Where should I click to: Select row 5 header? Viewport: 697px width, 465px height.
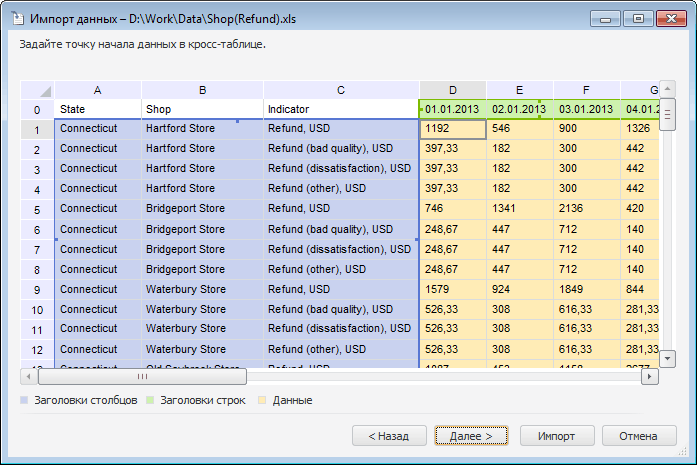tap(38, 209)
